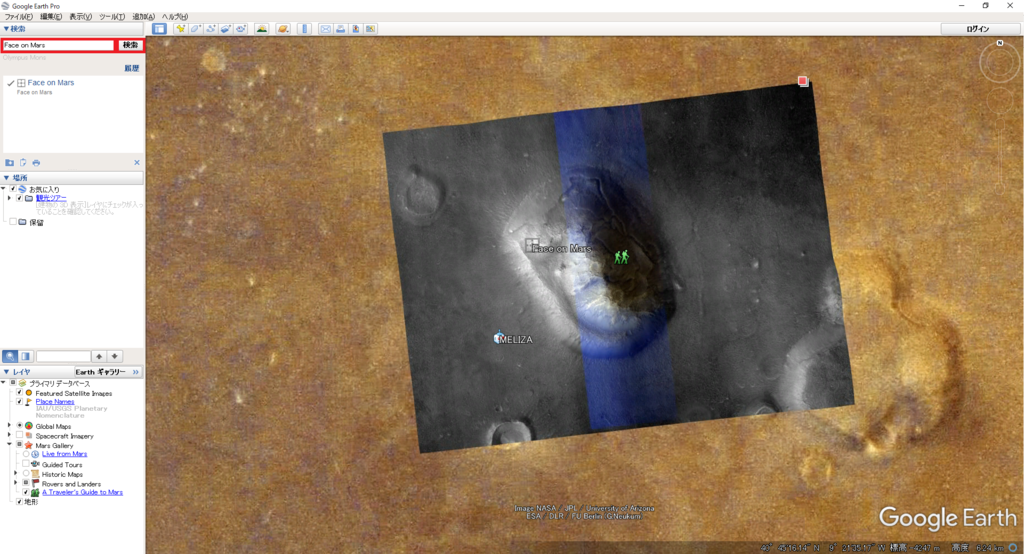Select the ruler measurement tool
Screen dimensions: 1024x554
point(304,29)
